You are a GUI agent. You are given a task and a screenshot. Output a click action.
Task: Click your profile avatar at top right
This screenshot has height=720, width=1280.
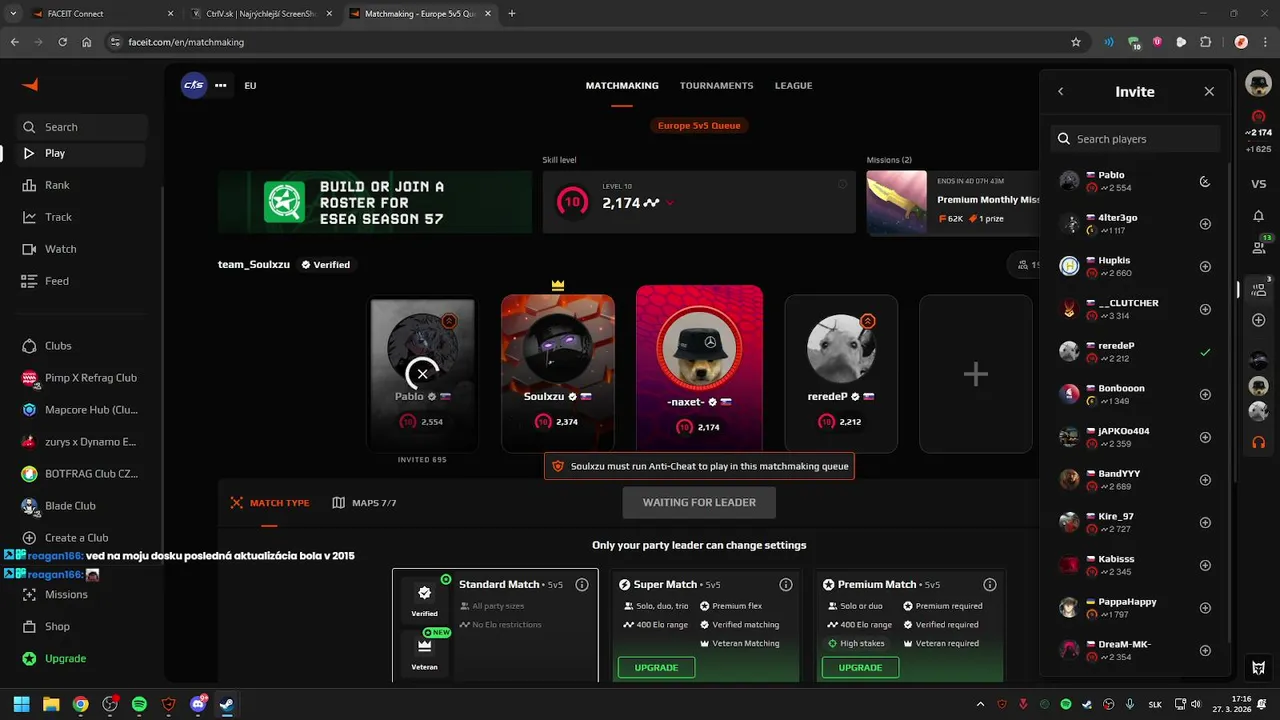1258,85
